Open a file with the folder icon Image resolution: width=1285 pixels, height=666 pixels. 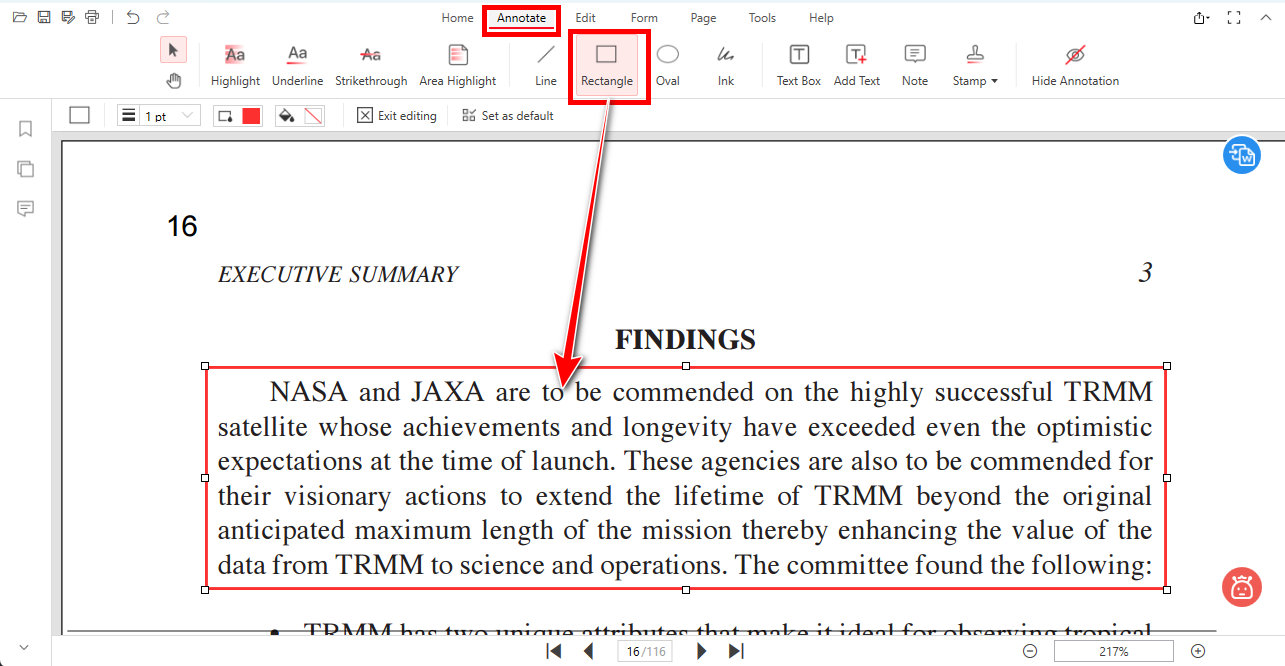(18, 17)
